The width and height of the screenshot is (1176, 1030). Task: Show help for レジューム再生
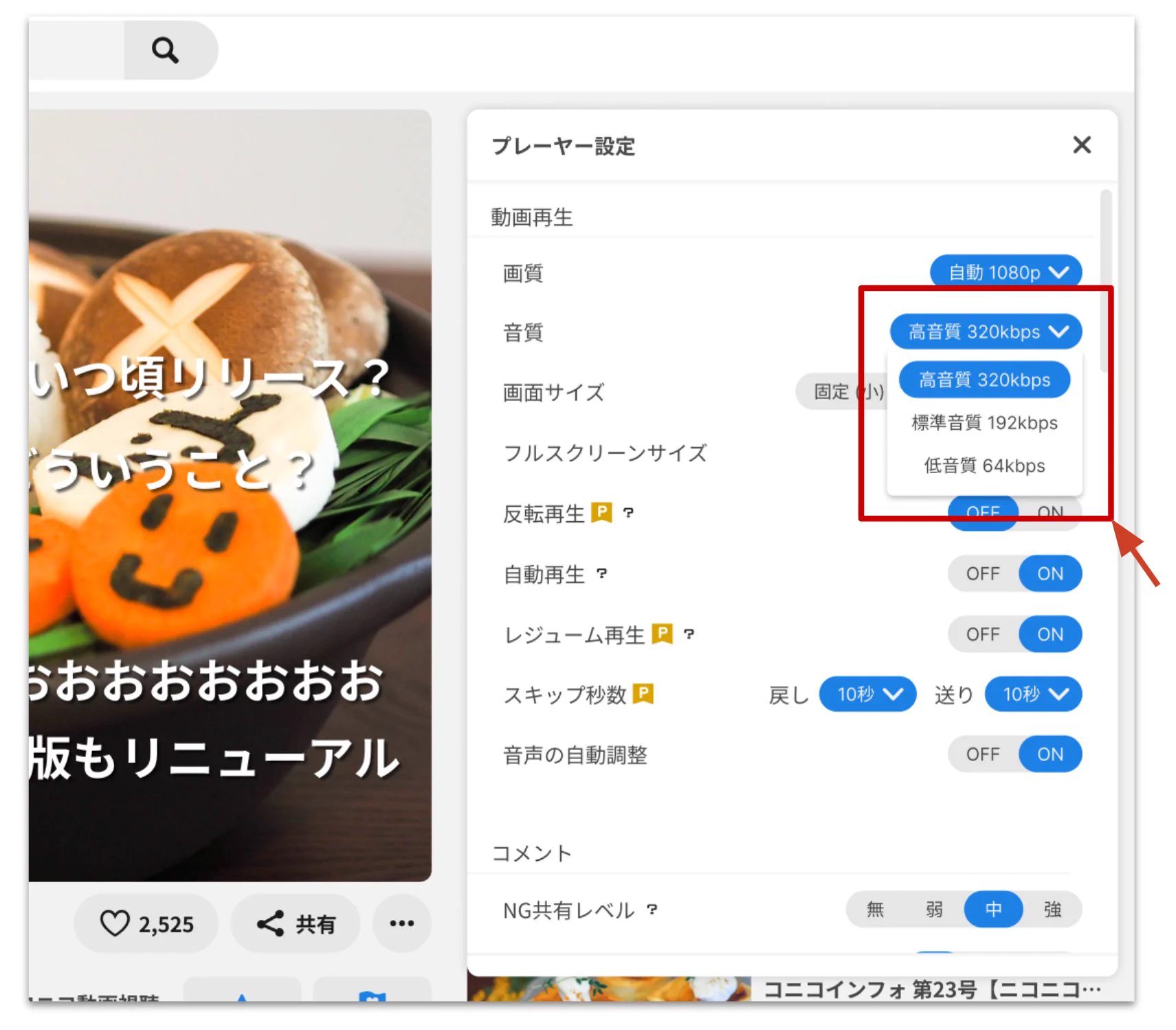coord(689,634)
